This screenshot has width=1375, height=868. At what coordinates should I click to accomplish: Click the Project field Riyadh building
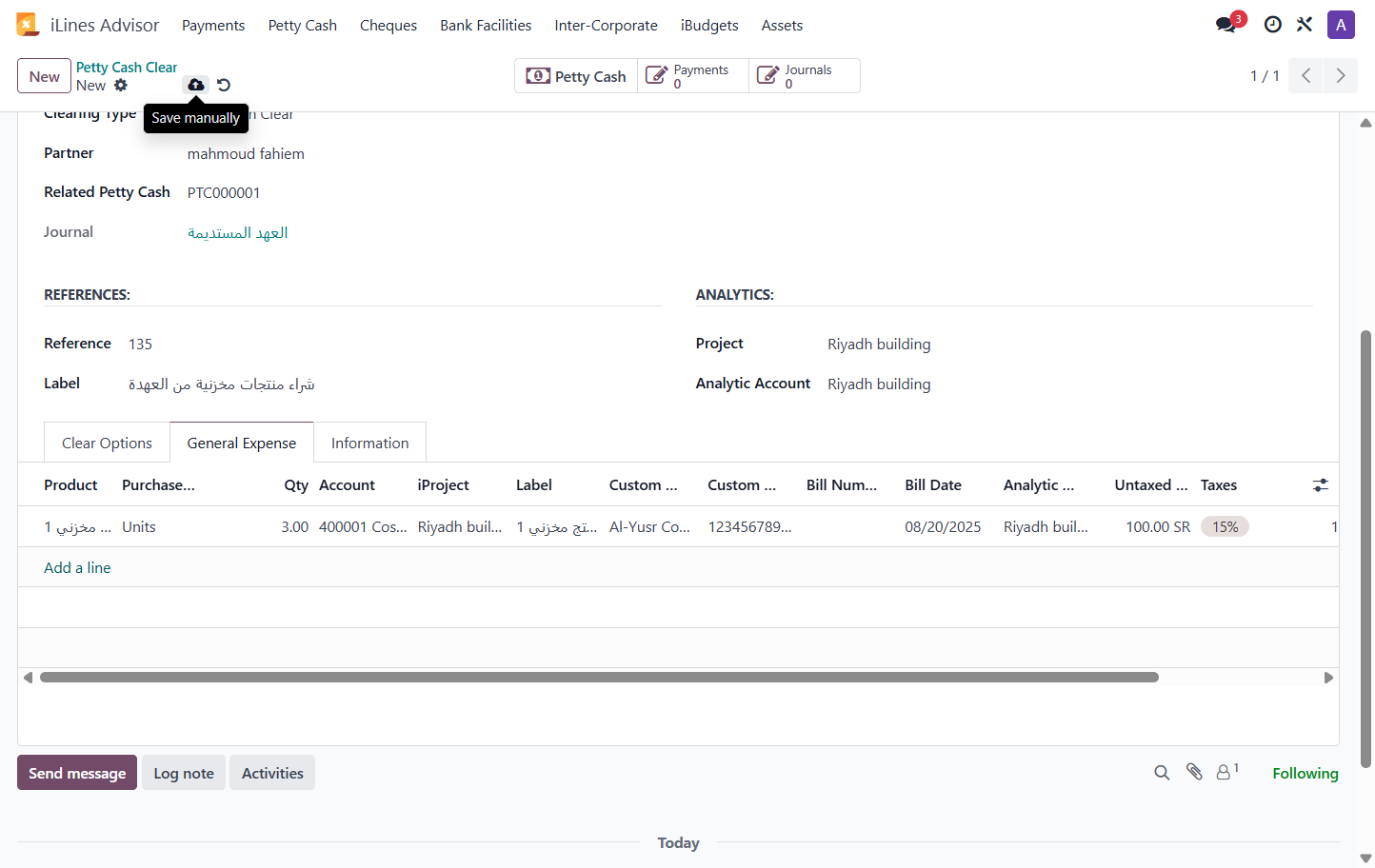(879, 345)
